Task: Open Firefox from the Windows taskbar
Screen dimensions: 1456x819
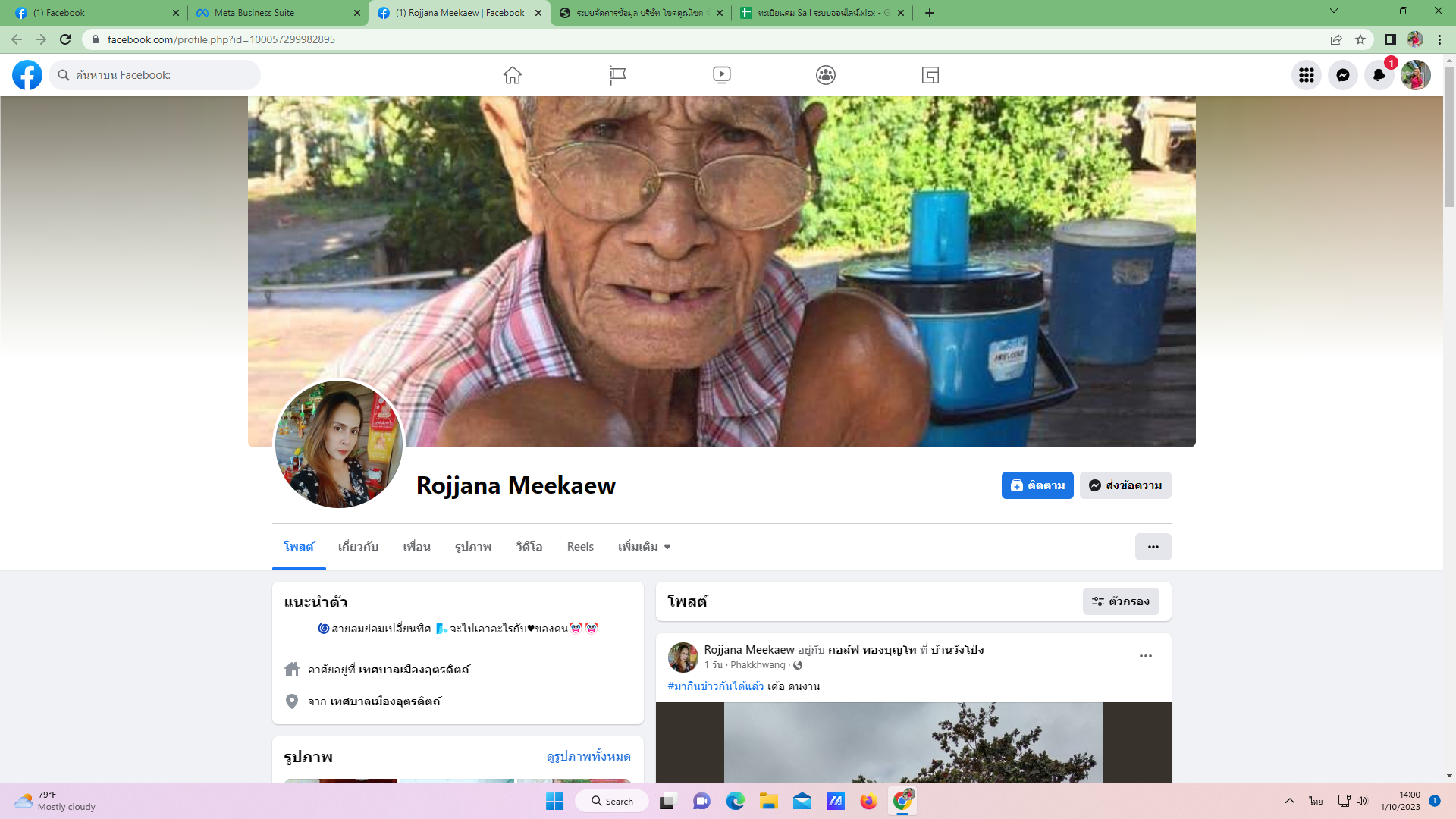Action: (868, 801)
